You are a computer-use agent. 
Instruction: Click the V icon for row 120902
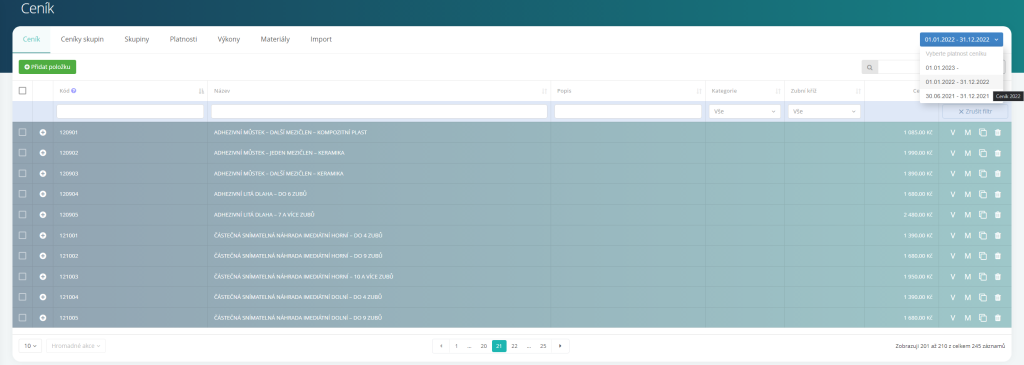point(953,153)
